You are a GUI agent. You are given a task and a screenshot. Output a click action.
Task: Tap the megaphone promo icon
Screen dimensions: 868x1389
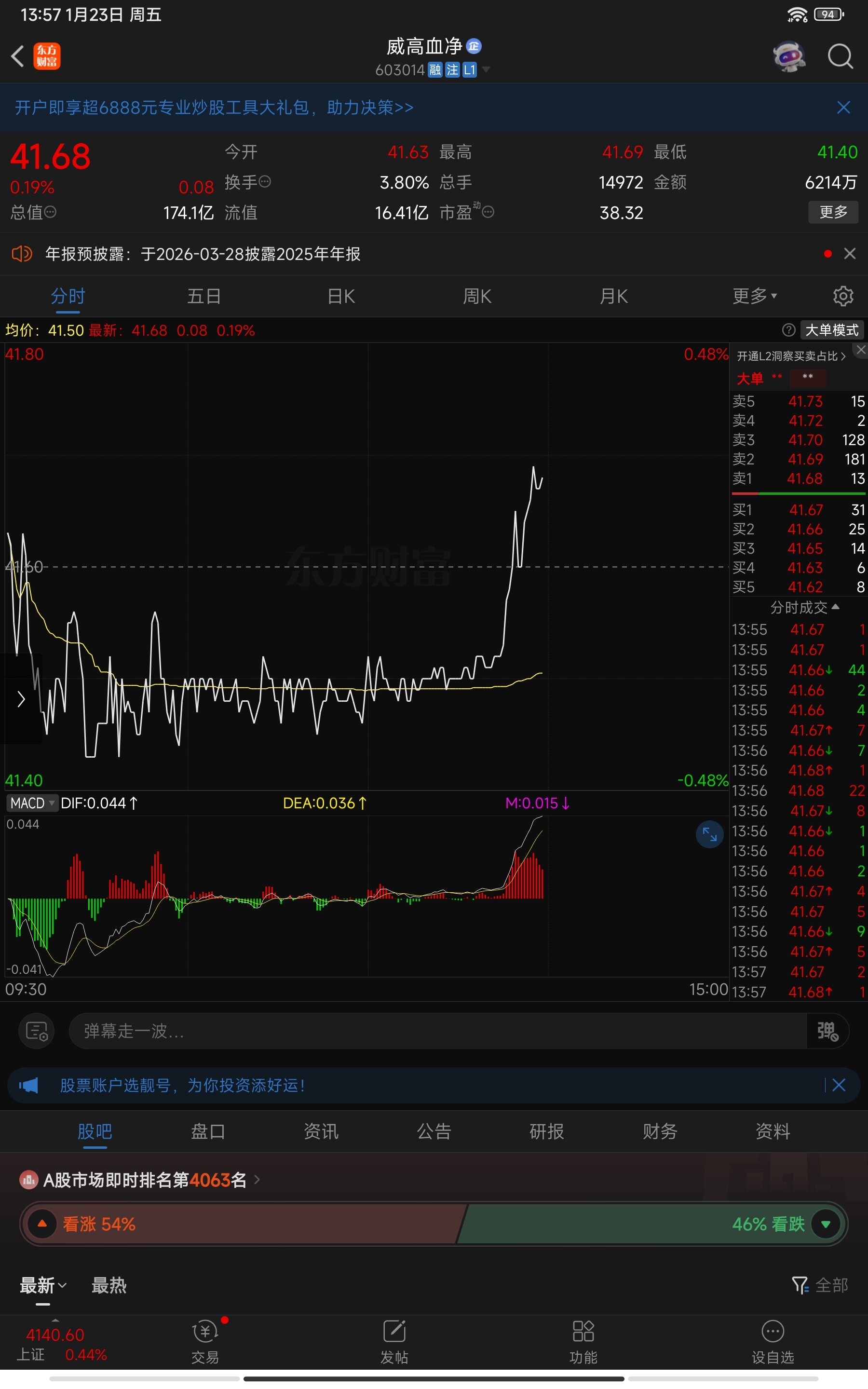click(x=28, y=1085)
